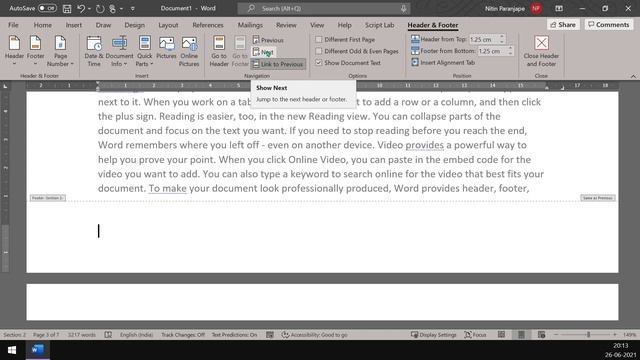Switch to the Insert tab
Image resolution: width=640 pixels, height=360 pixels.
(73, 25)
